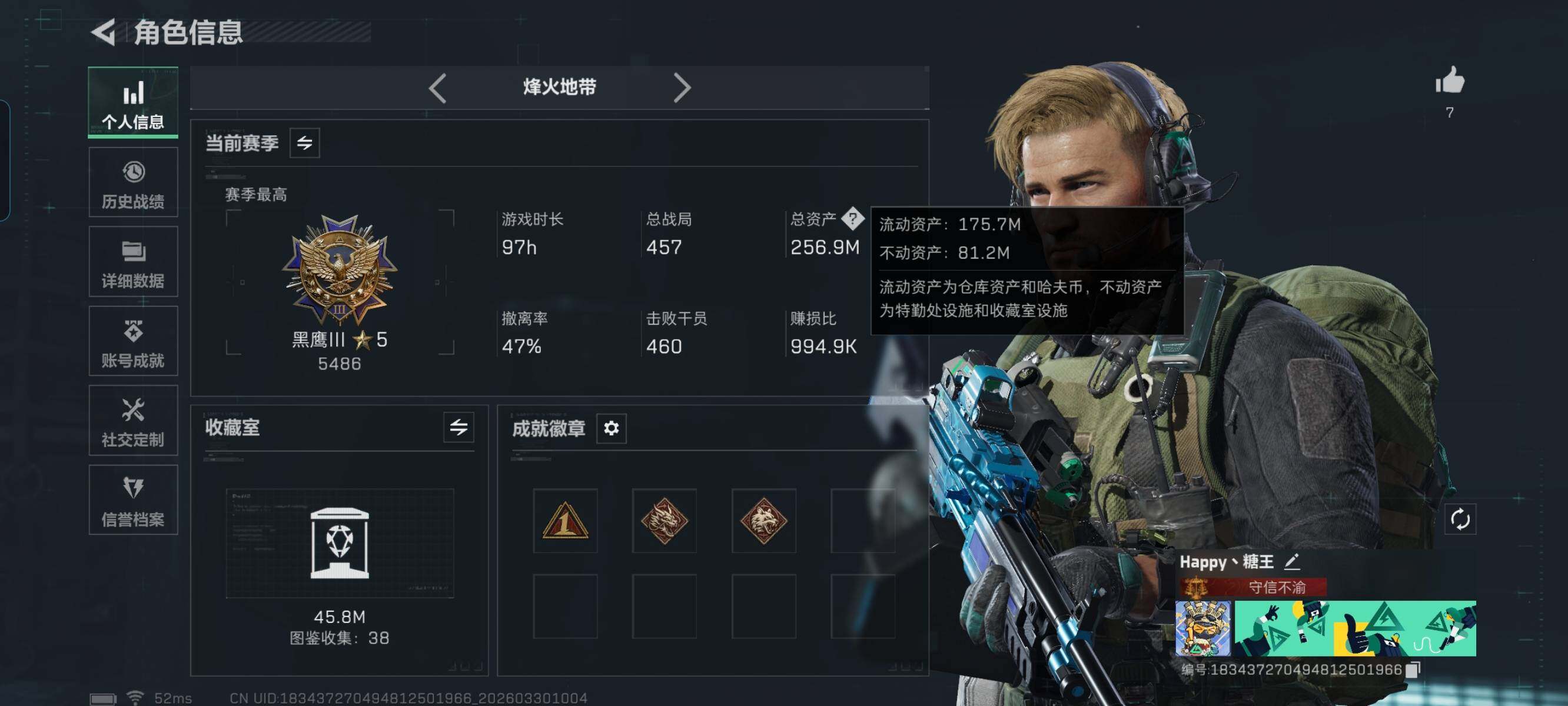The width and height of the screenshot is (1568, 706).
Task: Toggle the 收藏室 switch view button
Action: [x=459, y=427]
